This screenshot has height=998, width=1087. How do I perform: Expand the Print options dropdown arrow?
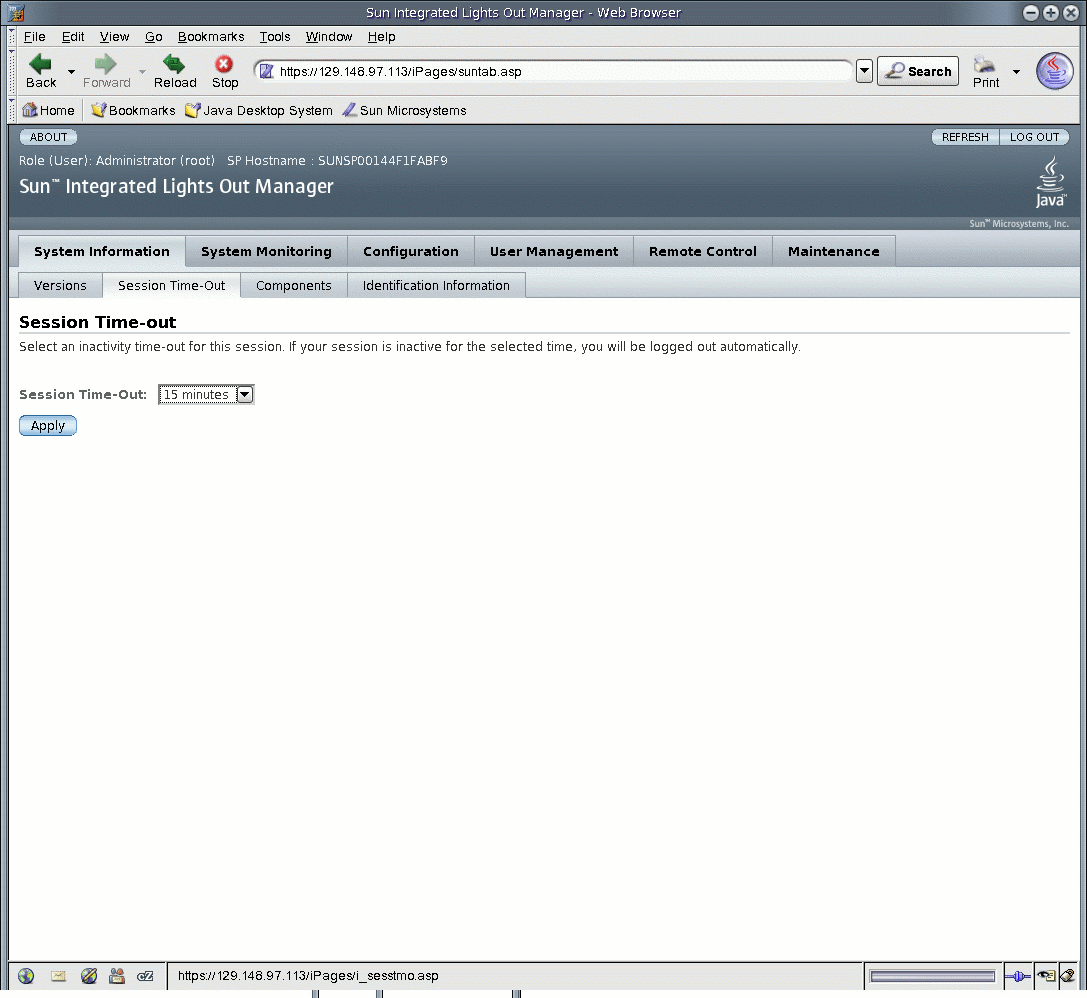[1016, 71]
